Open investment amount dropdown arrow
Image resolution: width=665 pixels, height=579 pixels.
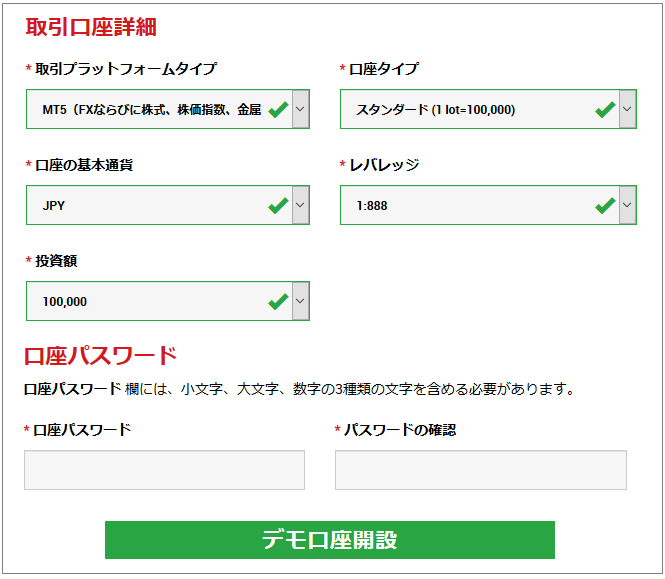tap(300, 301)
